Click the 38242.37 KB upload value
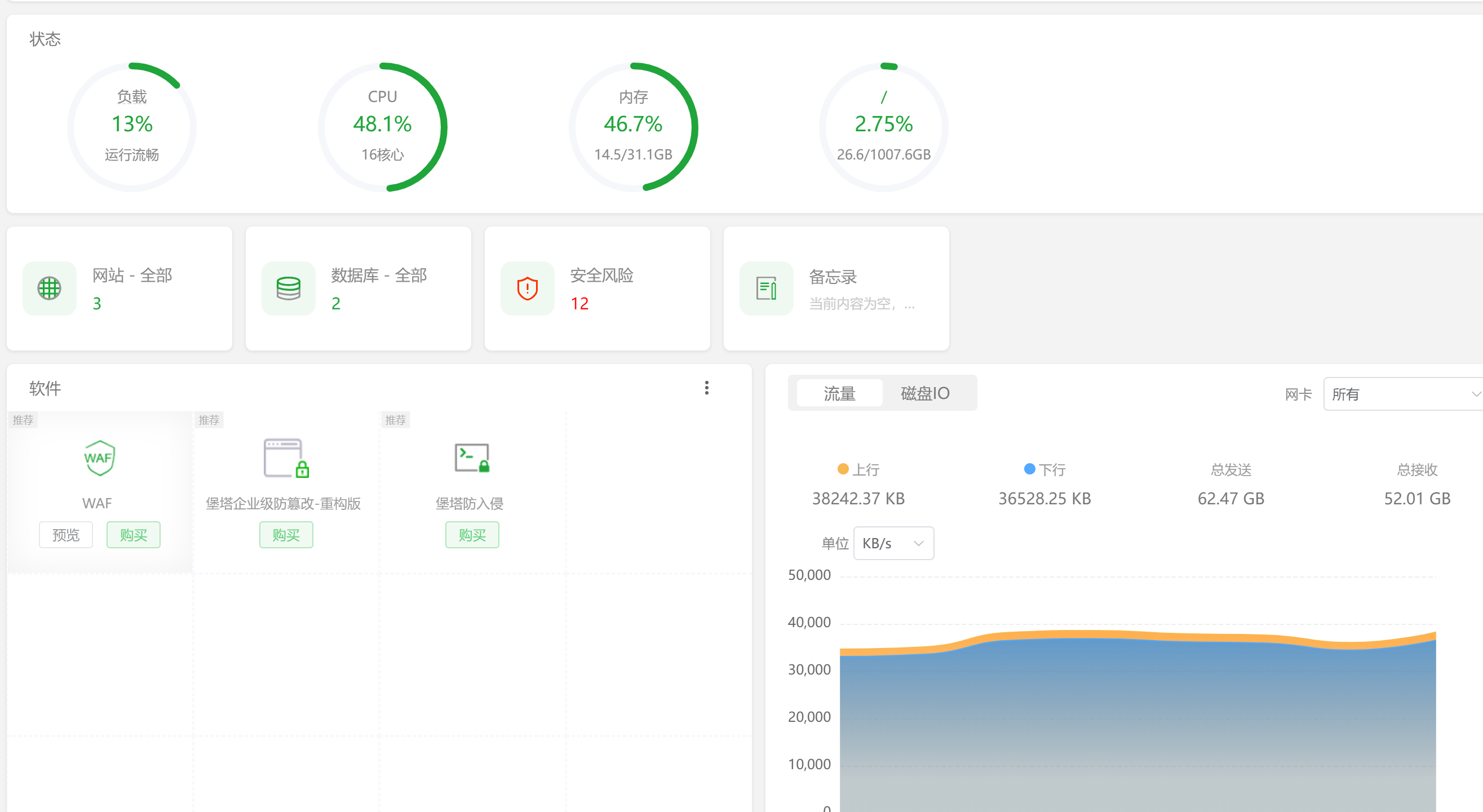Viewport: 1483px width, 812px height. point(858,498)
